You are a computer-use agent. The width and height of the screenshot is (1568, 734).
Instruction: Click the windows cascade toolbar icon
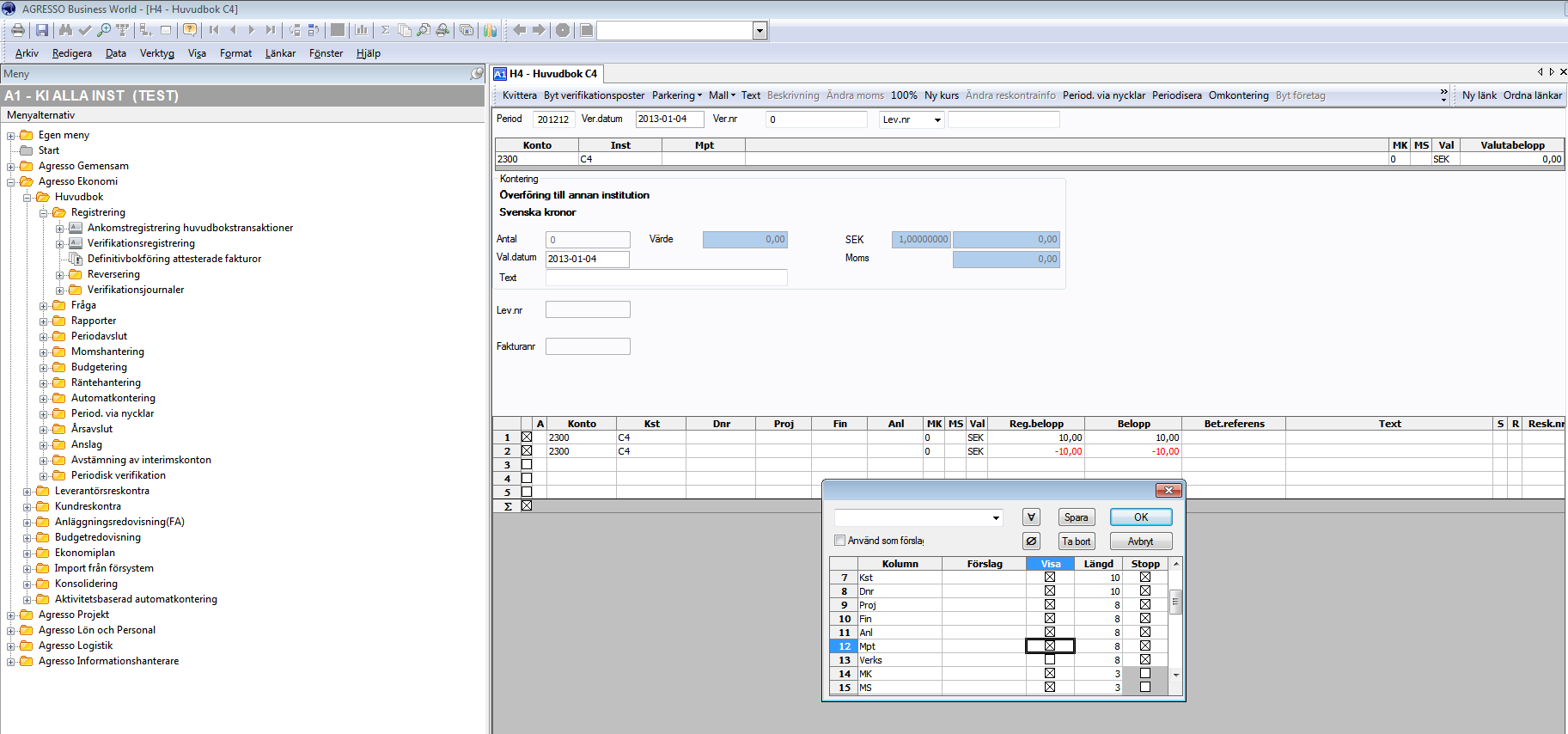point(467,30)
